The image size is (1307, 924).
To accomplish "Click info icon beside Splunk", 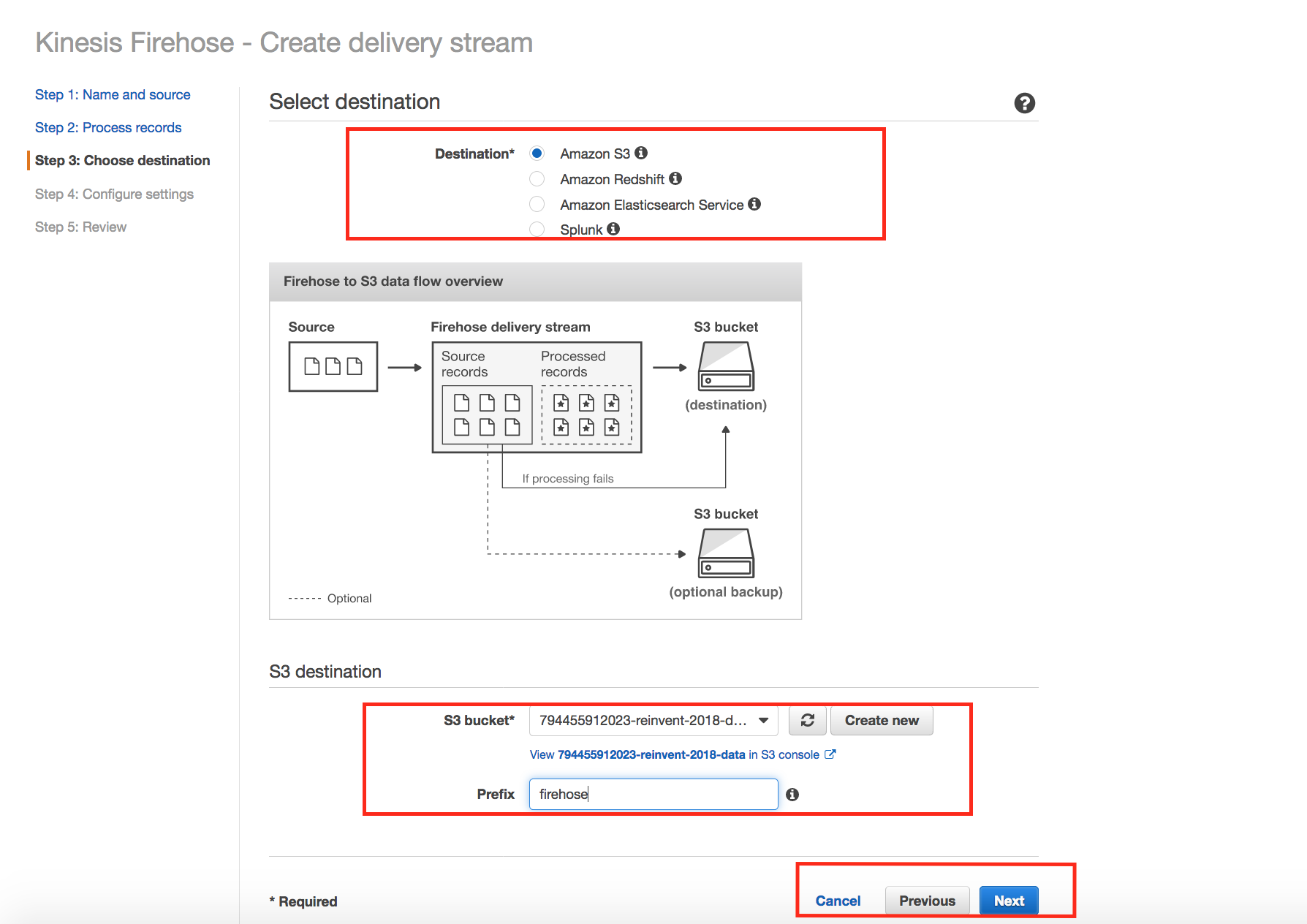I will [613, 229].
